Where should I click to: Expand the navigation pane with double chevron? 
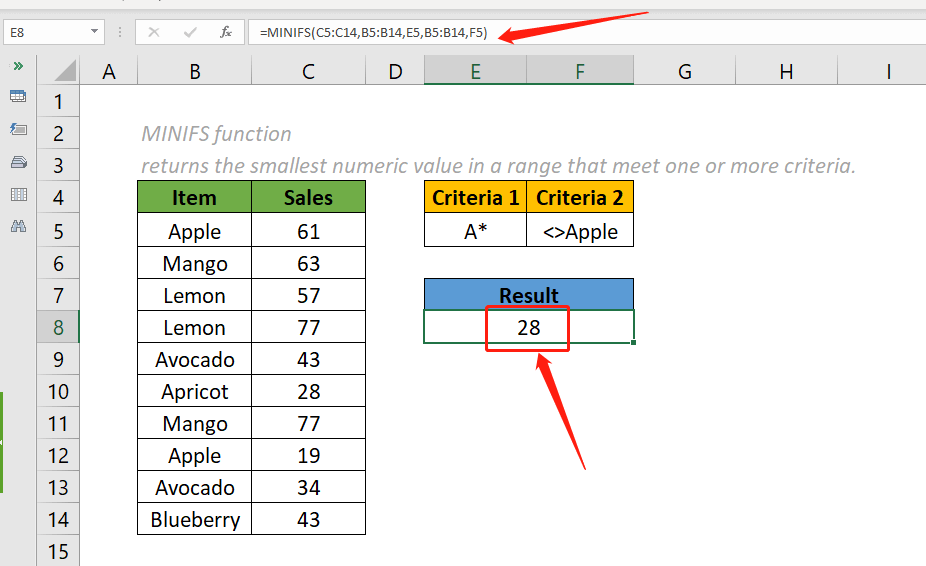[x=17, y=66]
